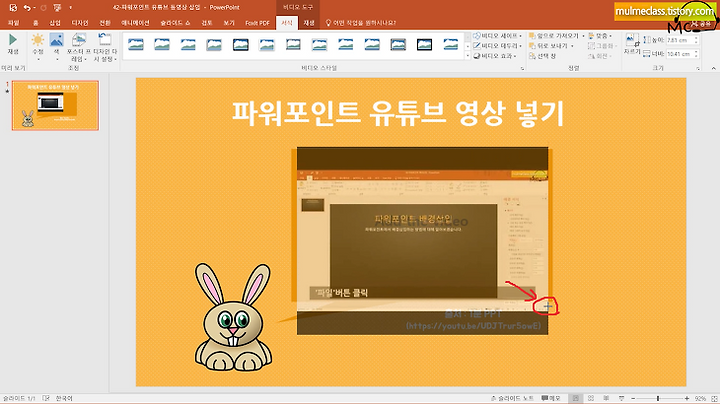Select the rabbit picture on slide

(x=233, y=317)
